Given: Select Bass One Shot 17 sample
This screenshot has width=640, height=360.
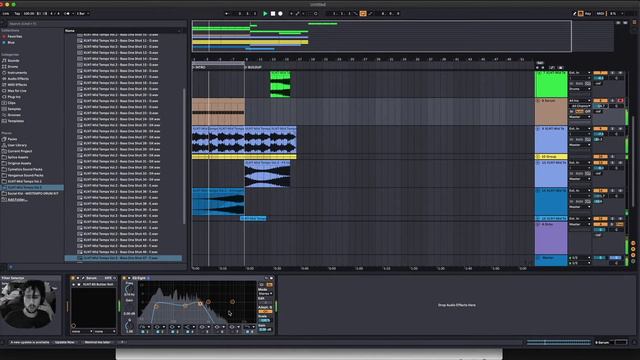Looking at the screenshot, I should click(x=121, y=77).
